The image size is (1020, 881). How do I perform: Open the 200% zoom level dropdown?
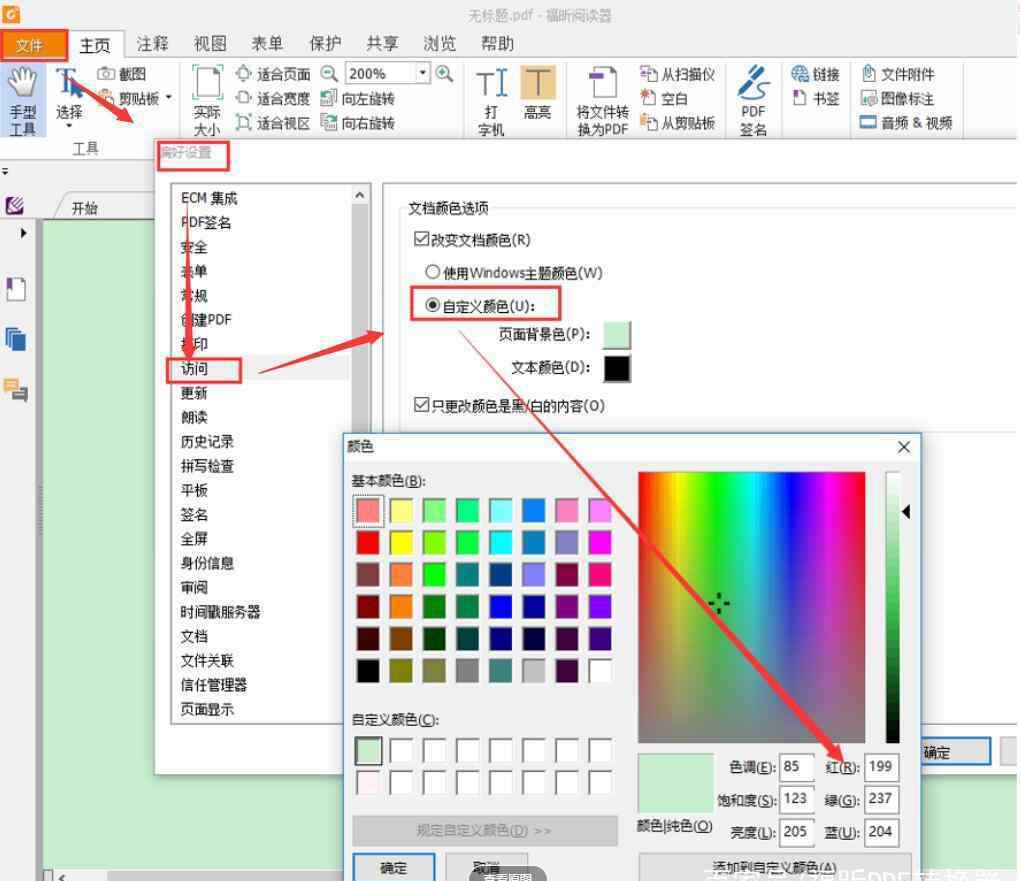(x=423, y=73)
